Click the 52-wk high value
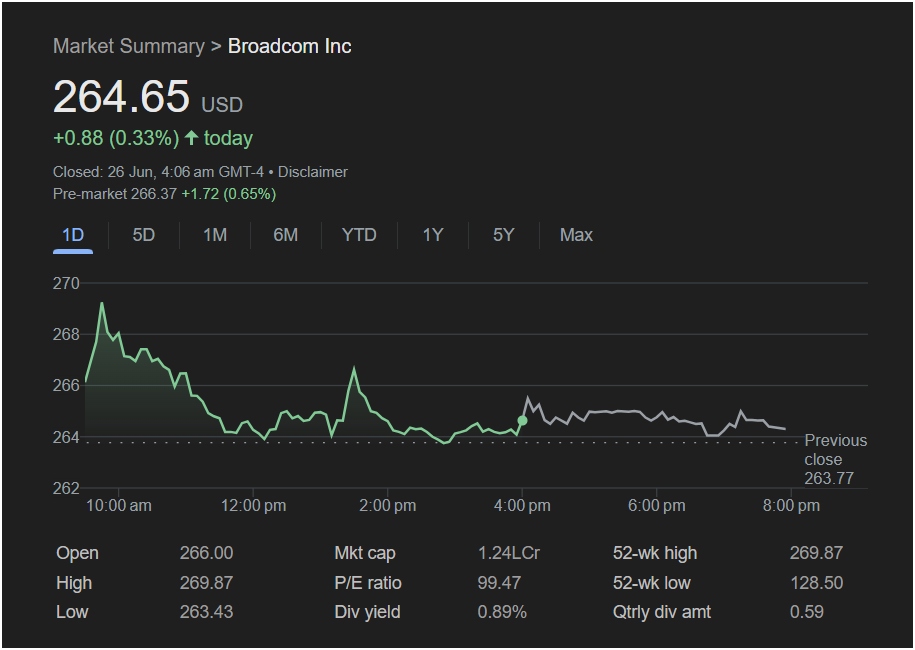This screenshot has width=915, height=650. (x=816, y=553)
